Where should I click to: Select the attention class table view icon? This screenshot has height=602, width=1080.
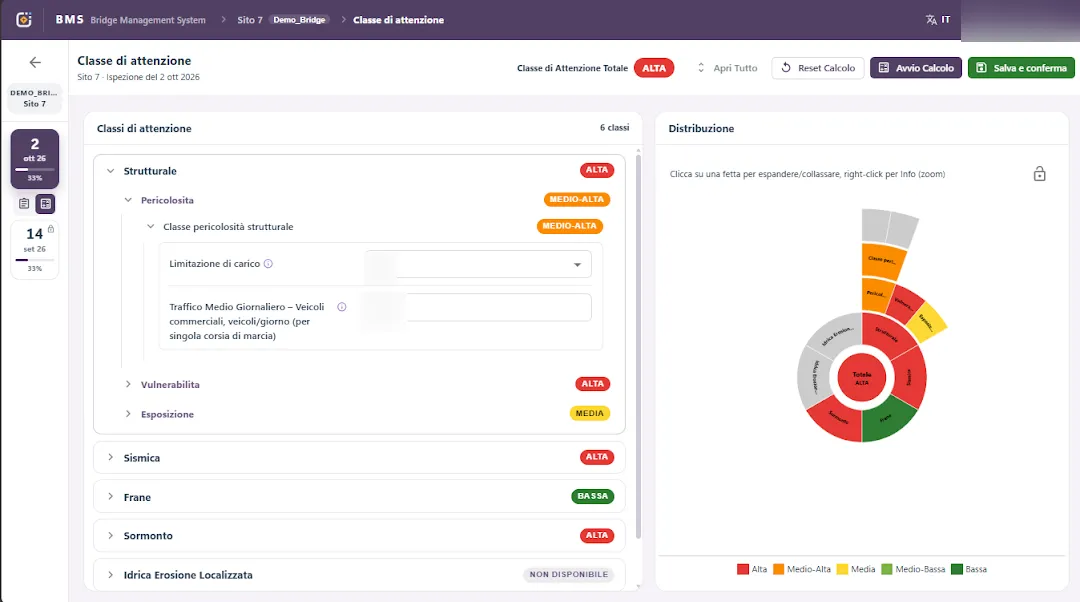point(45,203)
